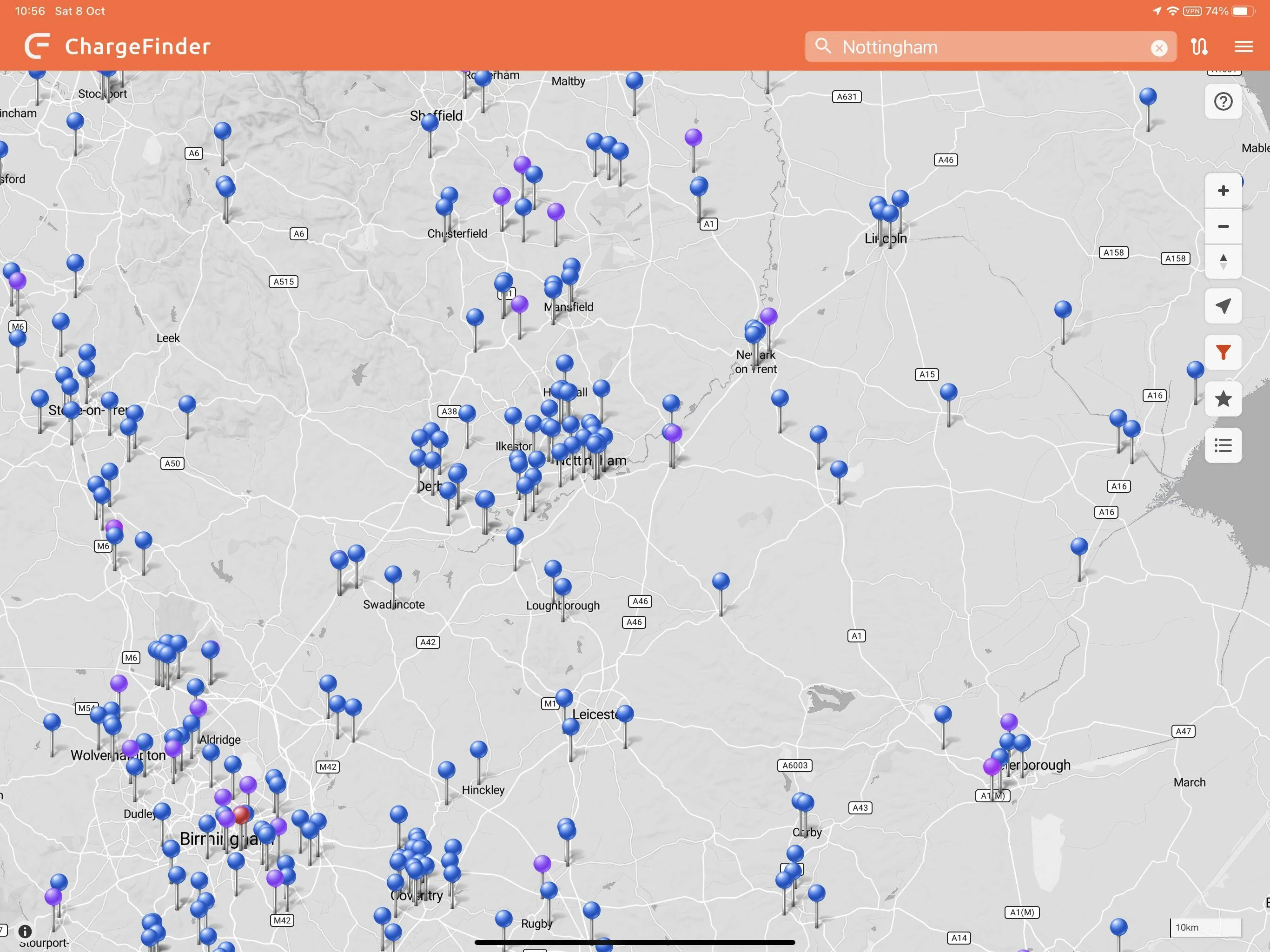Tap the A515 road marker
Image resolution: width=1270 pixels, height=952 pixels.
coord(284,281)
